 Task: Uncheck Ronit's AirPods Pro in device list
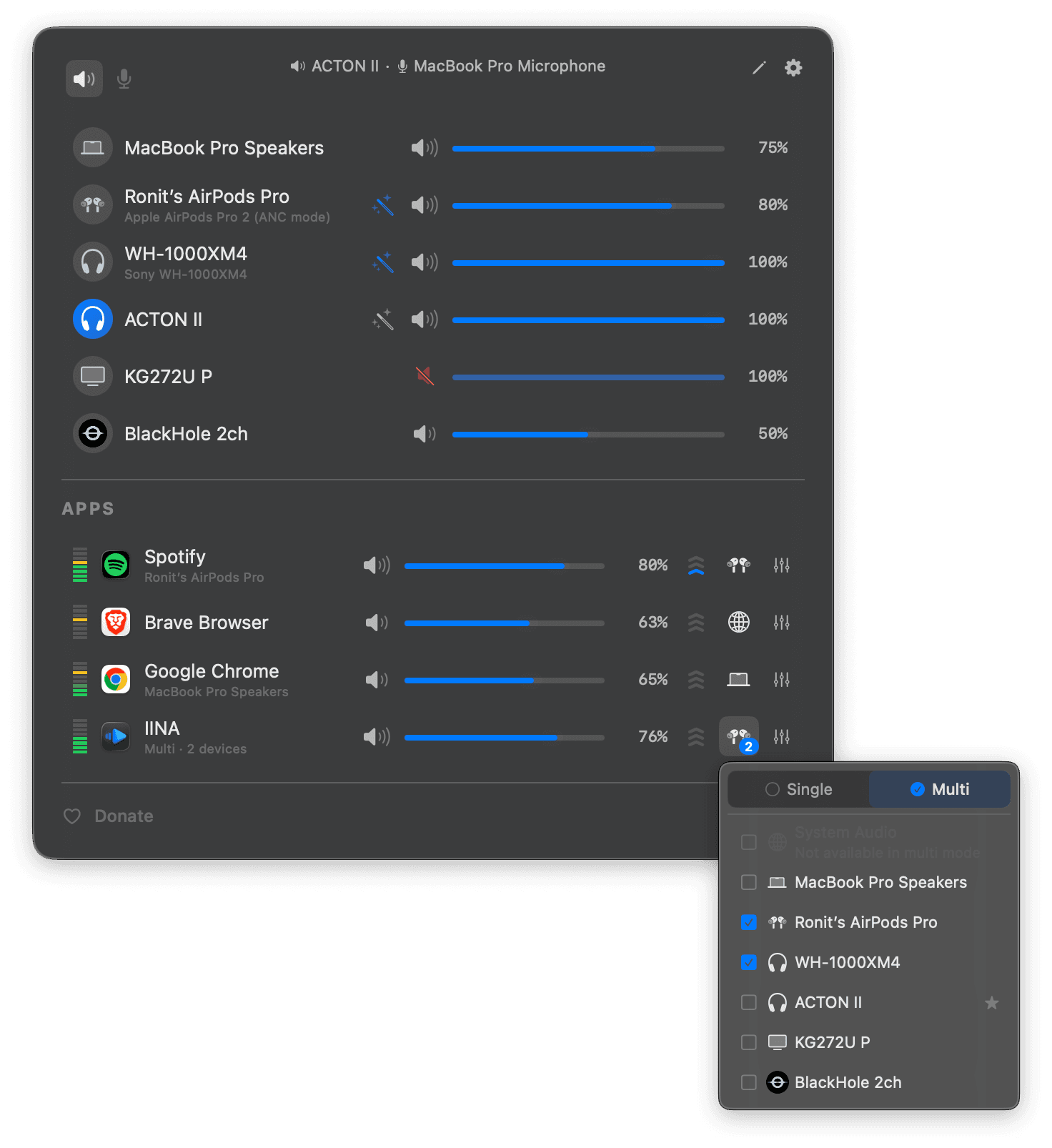pos(749,922)
